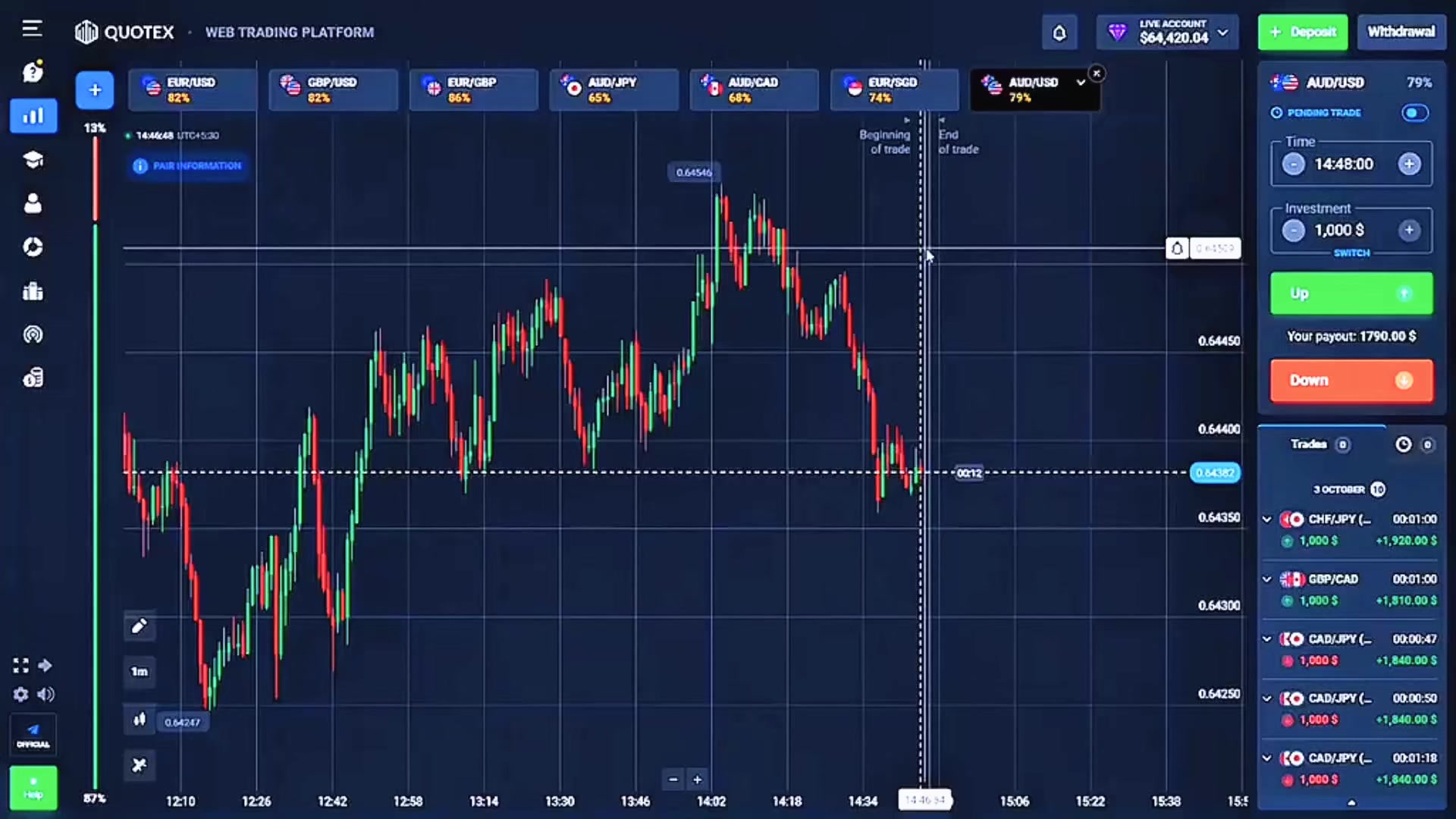Place an Up trade

(1351, 293)
